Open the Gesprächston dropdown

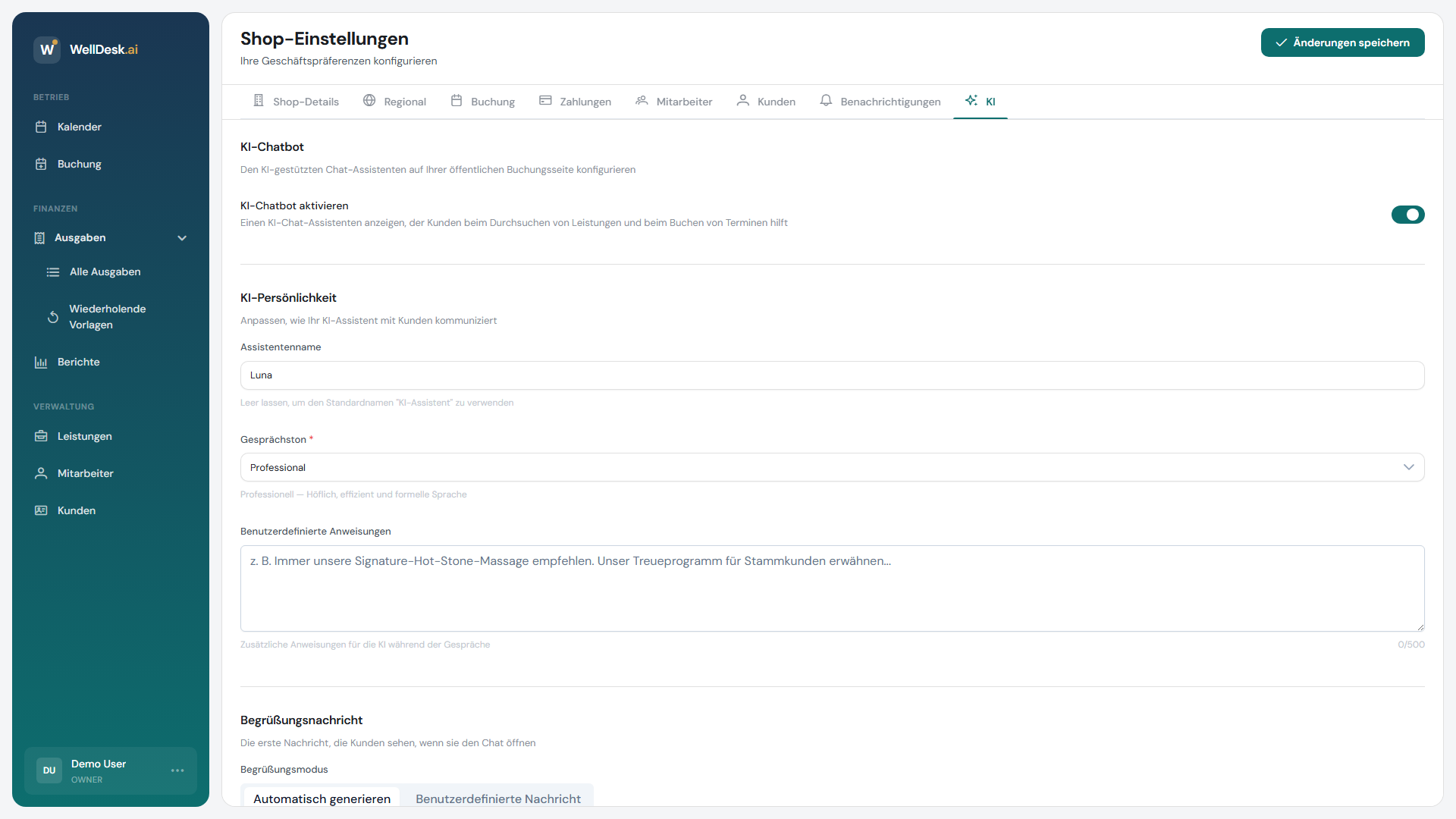pos(832,467)
